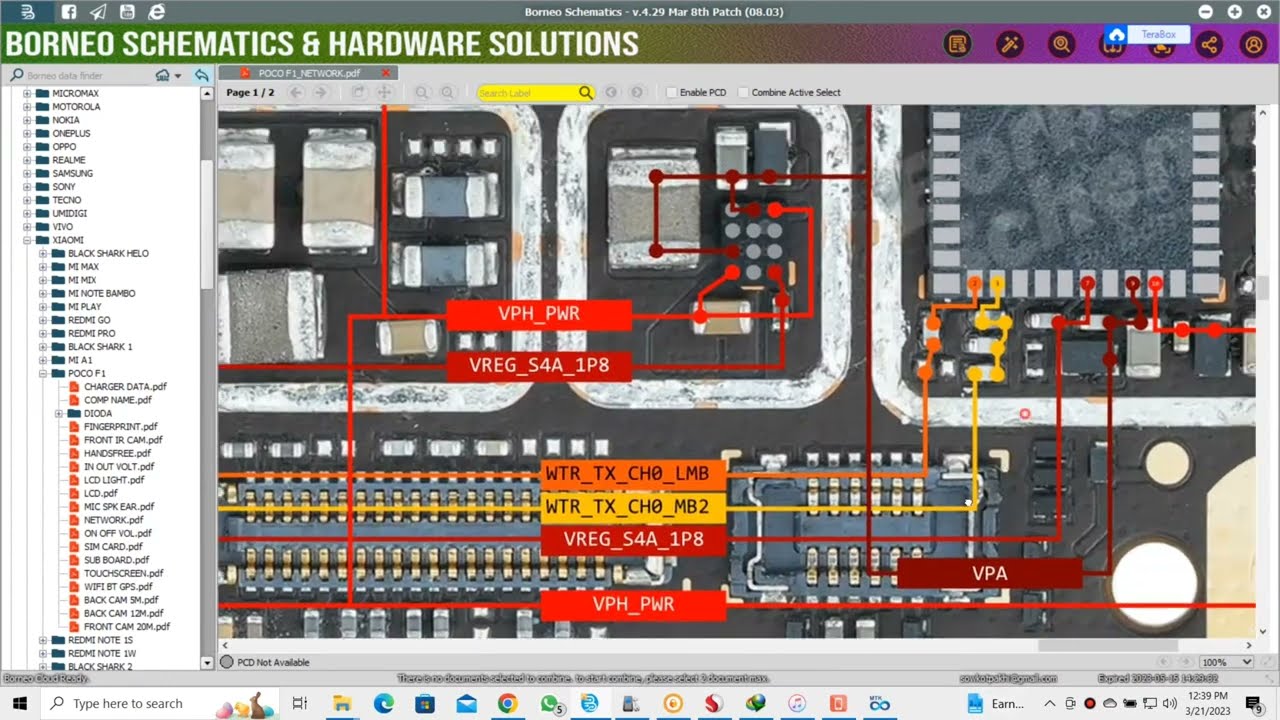Open the Internet Explorer website icon

[156, 12]
